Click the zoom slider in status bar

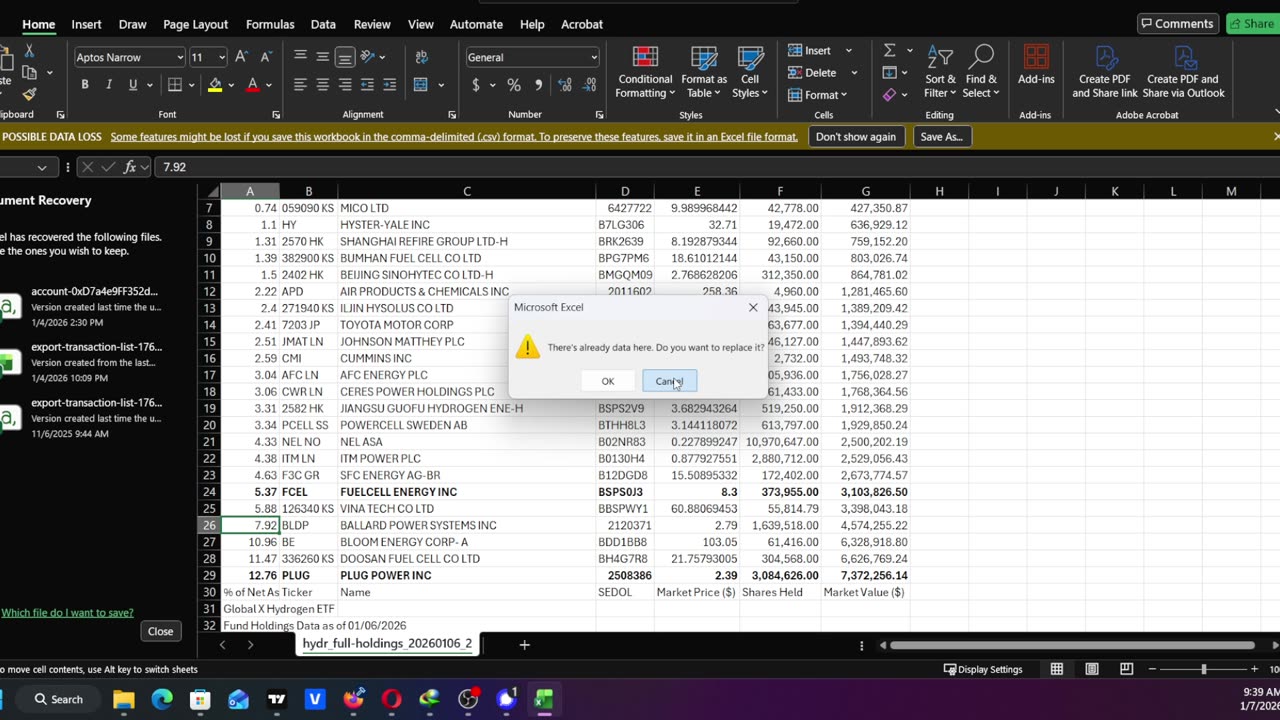point(1203,669)
